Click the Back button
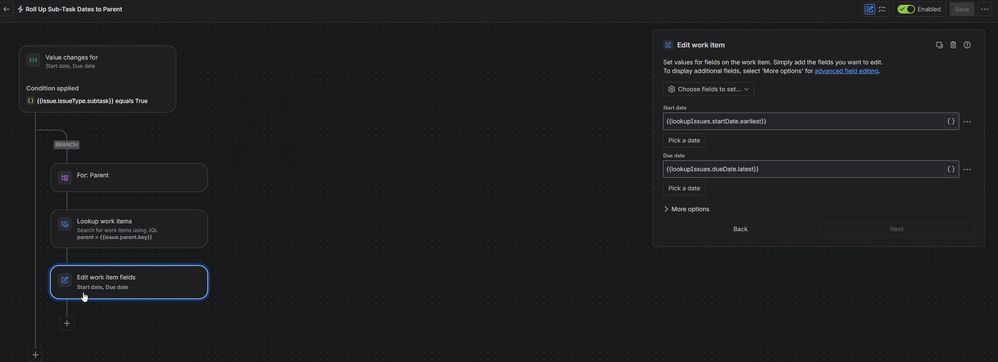 (x=740, y=228)
